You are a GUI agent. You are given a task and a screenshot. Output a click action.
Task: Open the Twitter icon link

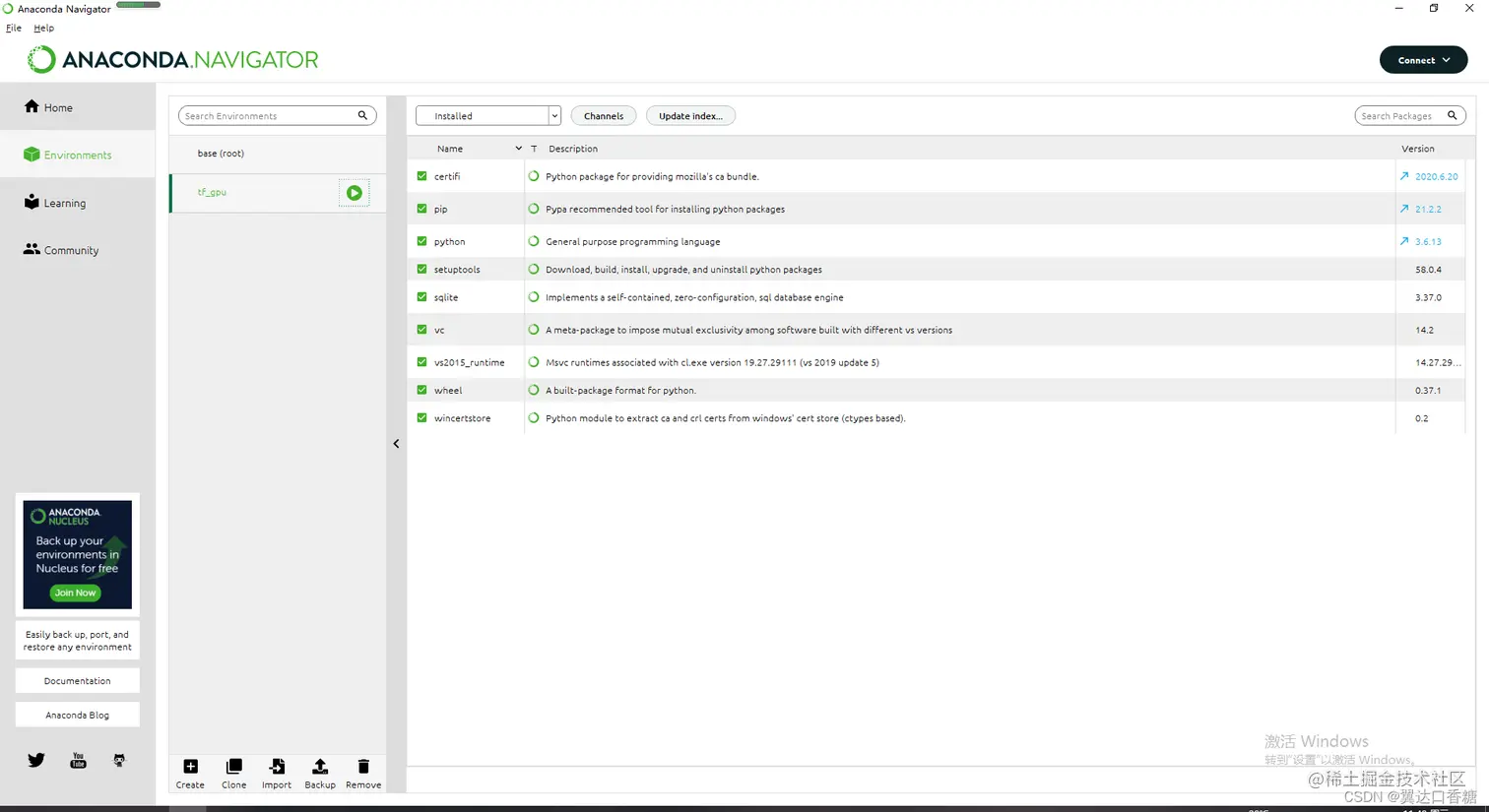[36, 760]
